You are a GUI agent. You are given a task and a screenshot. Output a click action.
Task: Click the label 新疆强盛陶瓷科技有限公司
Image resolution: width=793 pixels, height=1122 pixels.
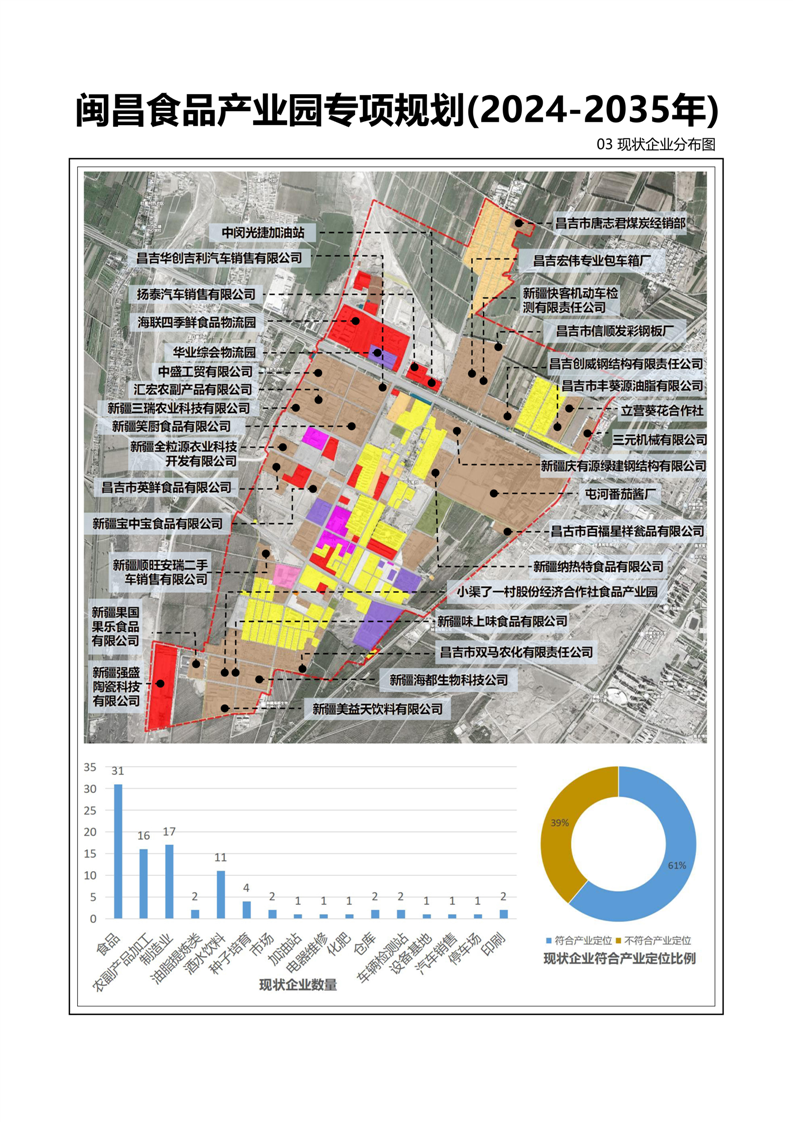116,687
